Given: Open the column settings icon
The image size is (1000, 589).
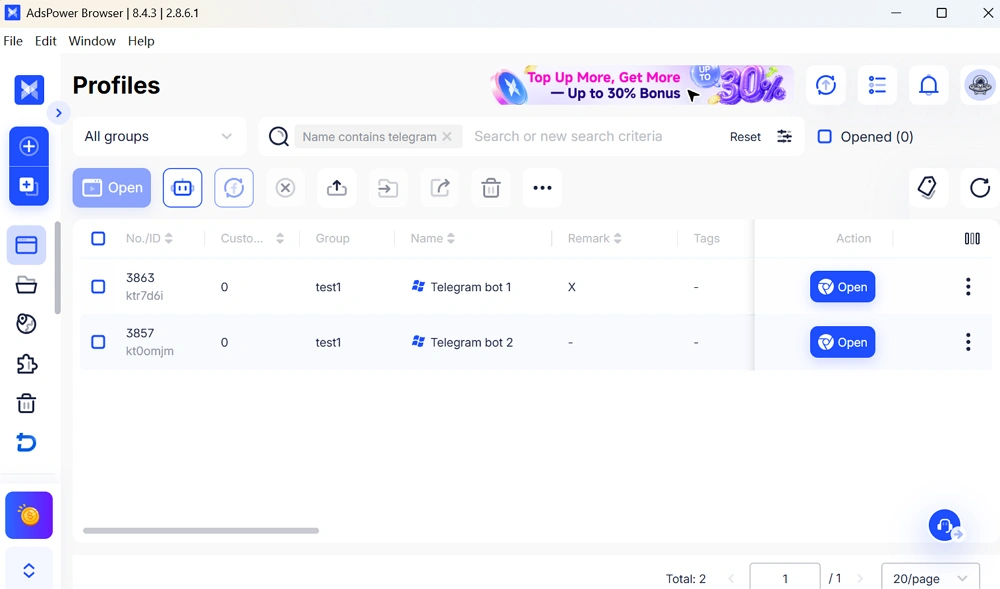Looking at the screenshot, I should click(x=972, y=238).
